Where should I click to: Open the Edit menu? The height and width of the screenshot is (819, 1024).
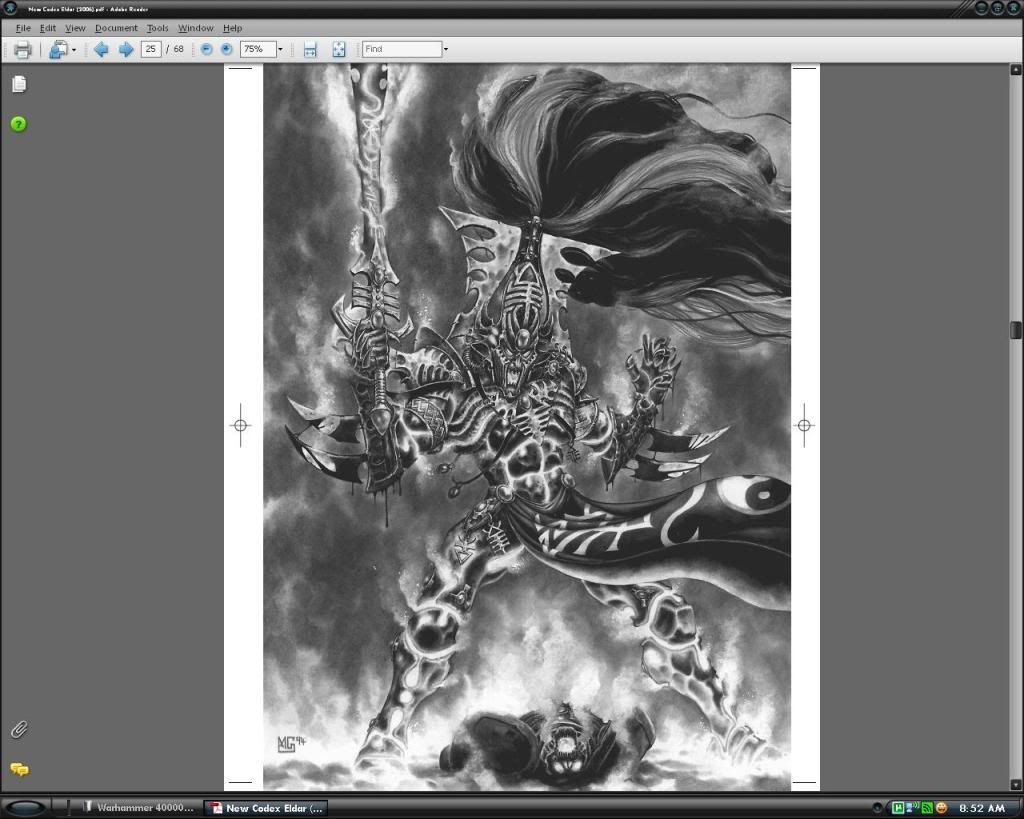coord(48,28)
